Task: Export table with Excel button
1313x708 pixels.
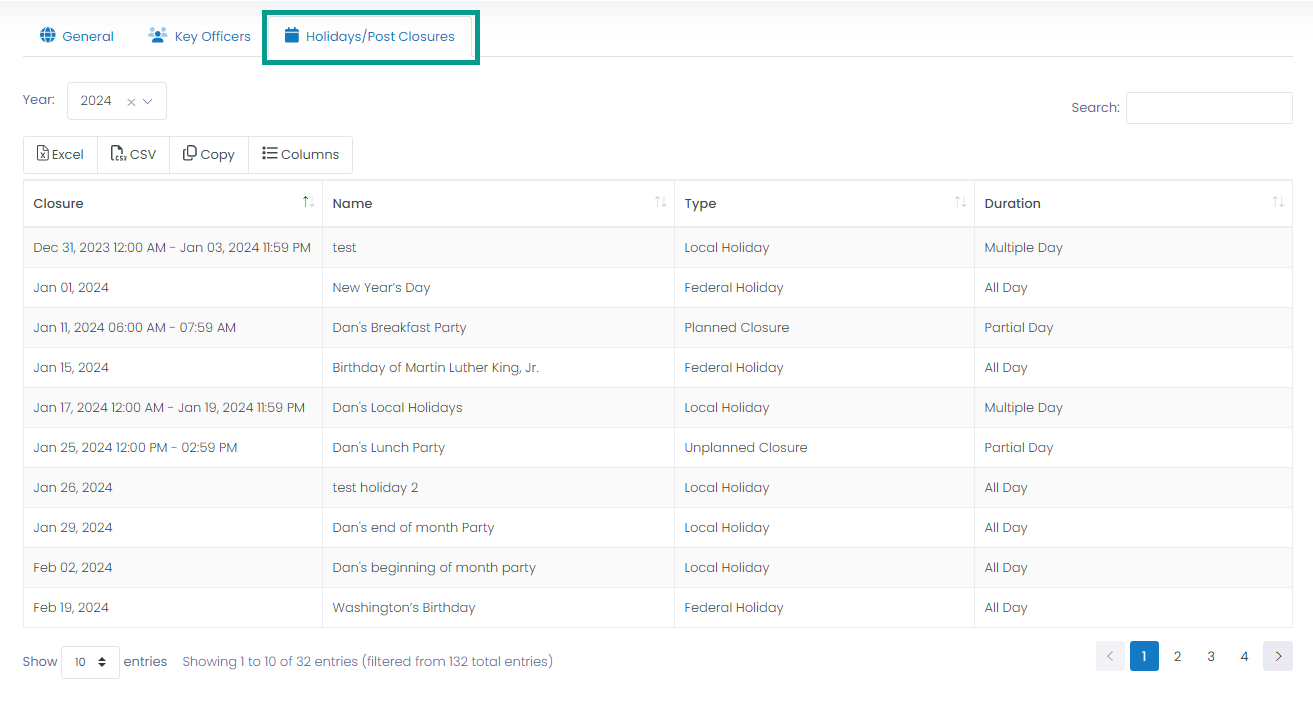Action: point(60,154)
